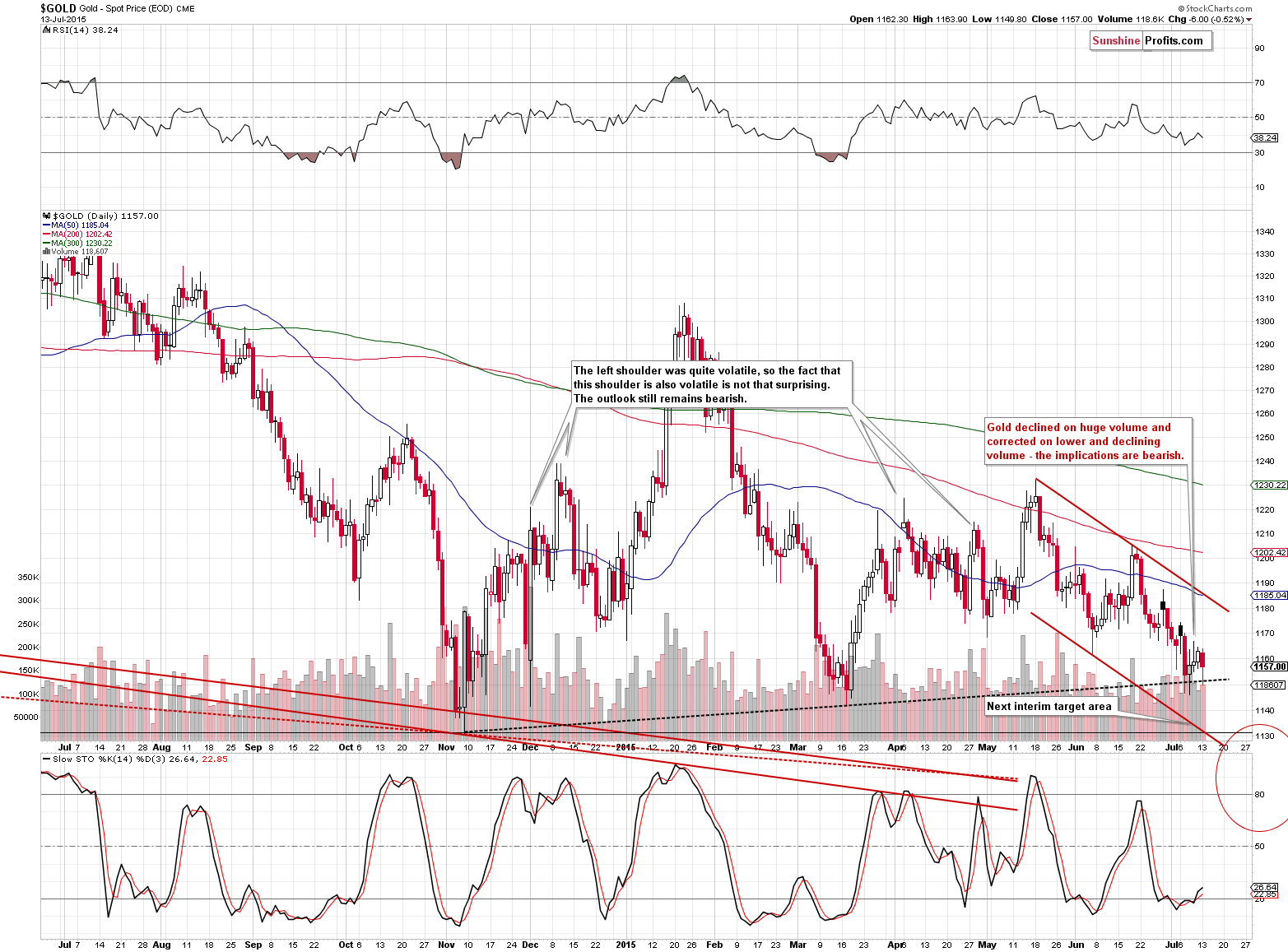Click the Sep label on the bottom time axis
Viewport: 1288px width, 952px height.
click(253, 945)
